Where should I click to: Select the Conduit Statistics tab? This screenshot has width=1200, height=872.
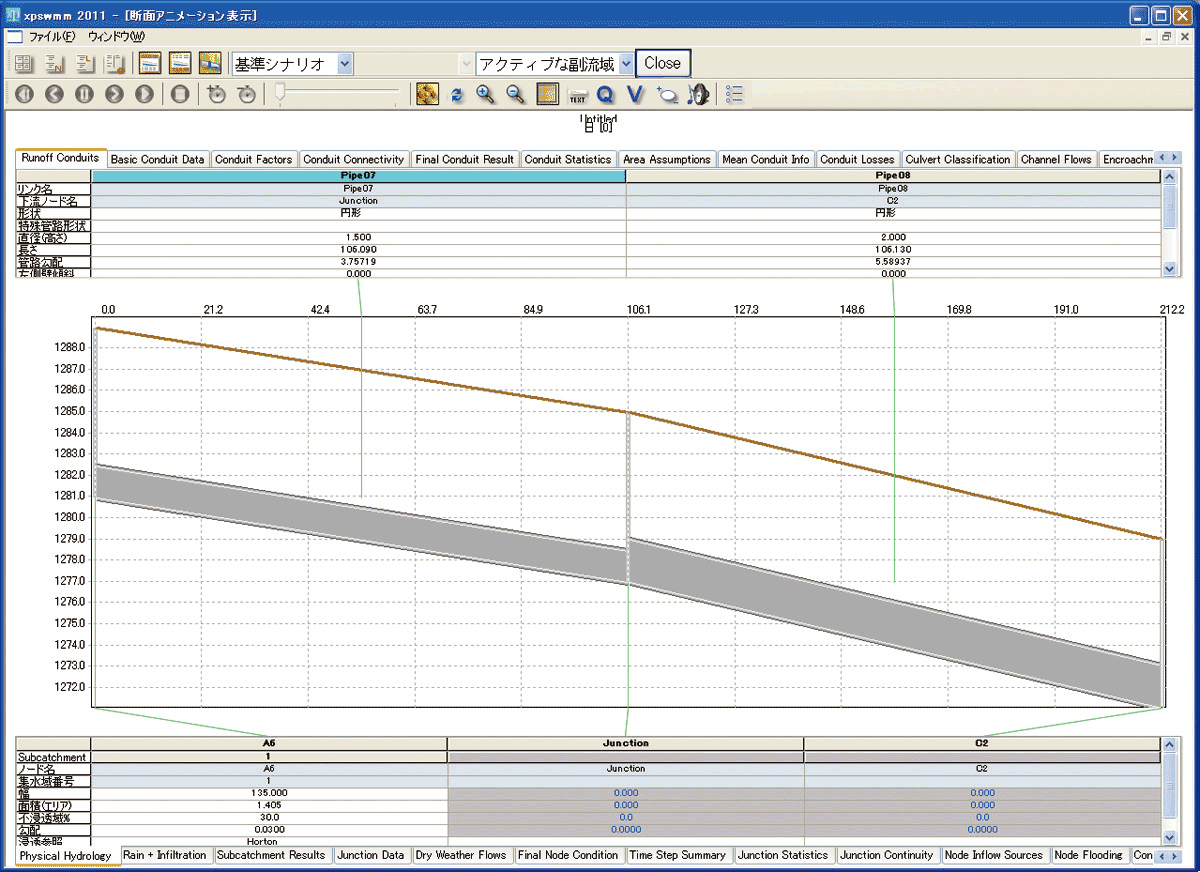(x=568, y=159)
